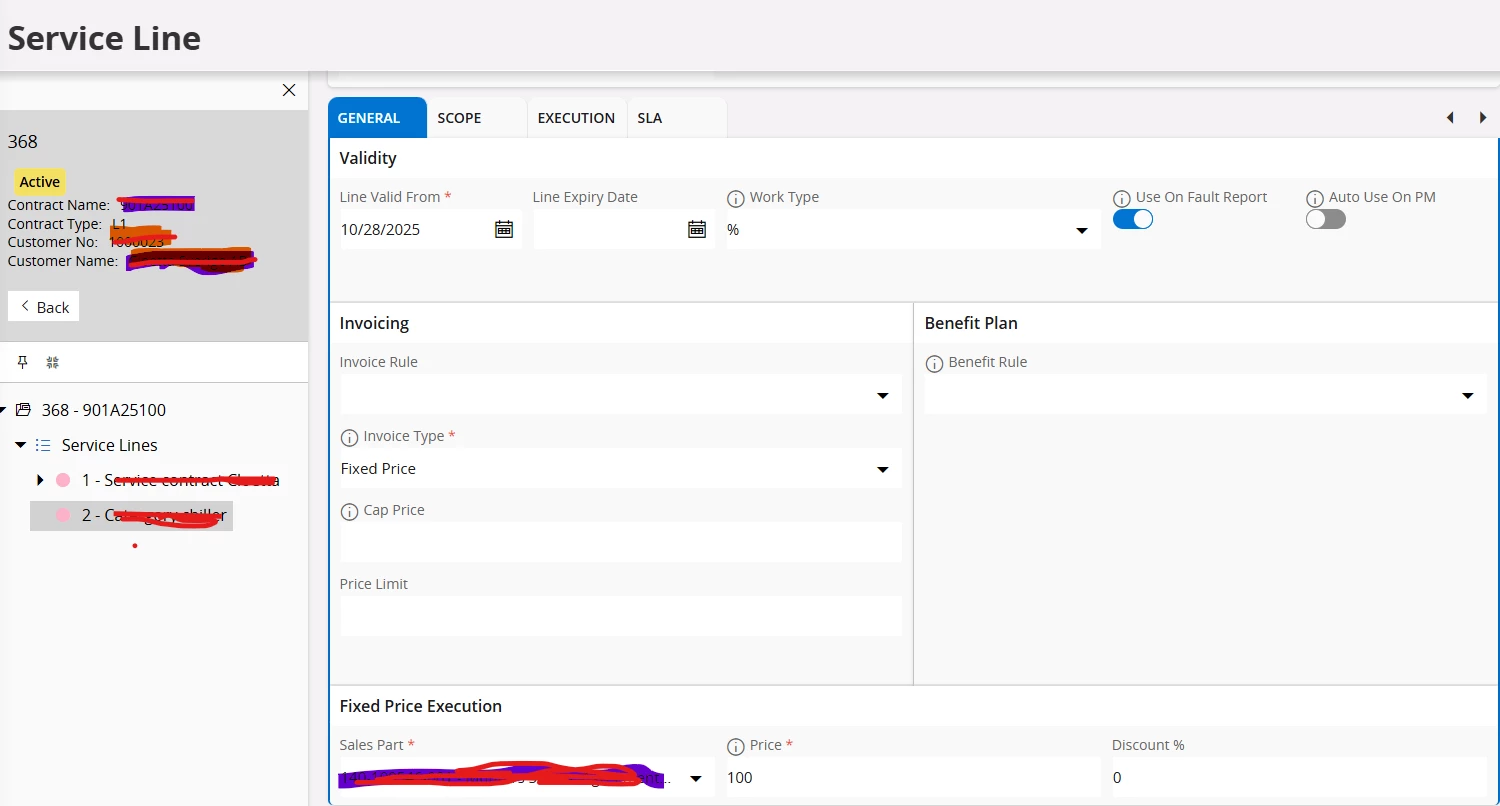Viewport: 1500px width, 806px height.
Task: Show info for Use On Fault Report
Action: coord(1122,198)
